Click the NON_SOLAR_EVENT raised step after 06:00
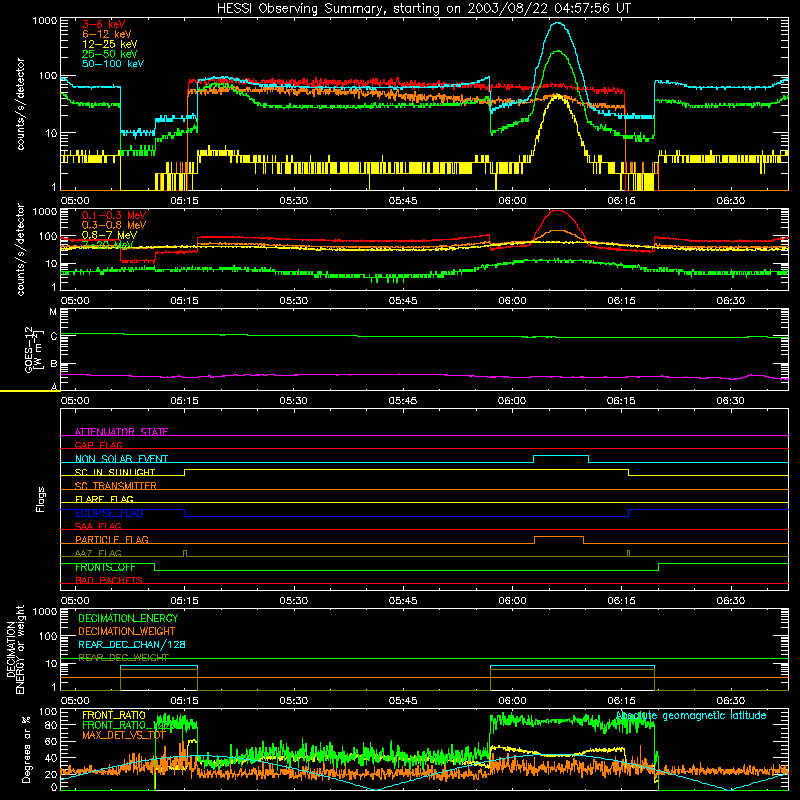This screenshot has height=800, width=800. [561, 456]
